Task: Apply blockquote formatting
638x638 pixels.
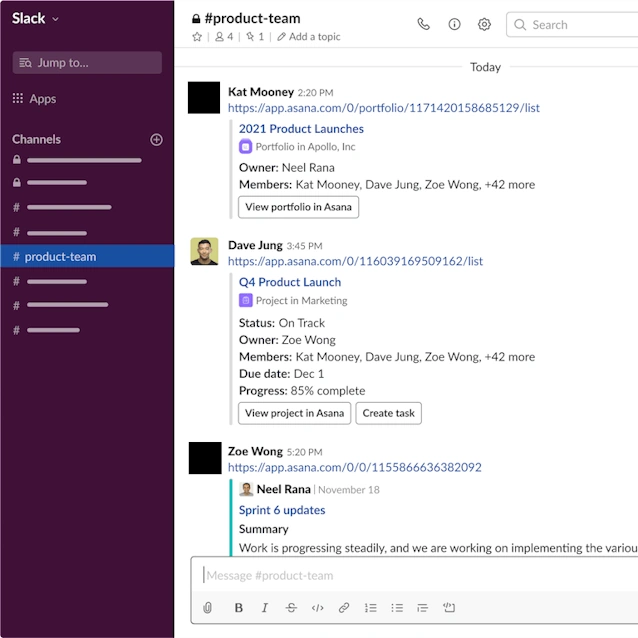Action: [422, 607]
